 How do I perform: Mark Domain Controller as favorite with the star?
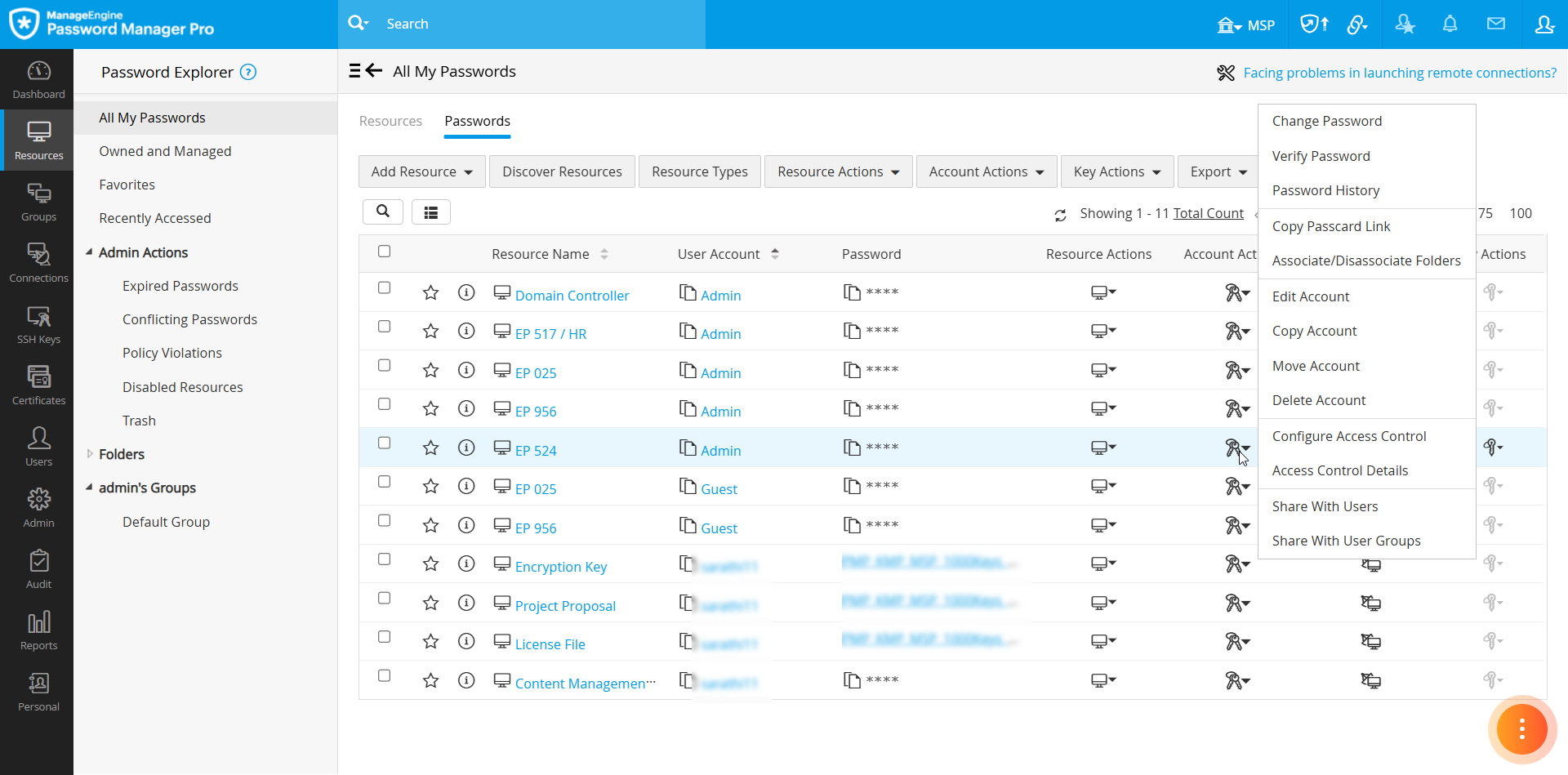[430, 292]
